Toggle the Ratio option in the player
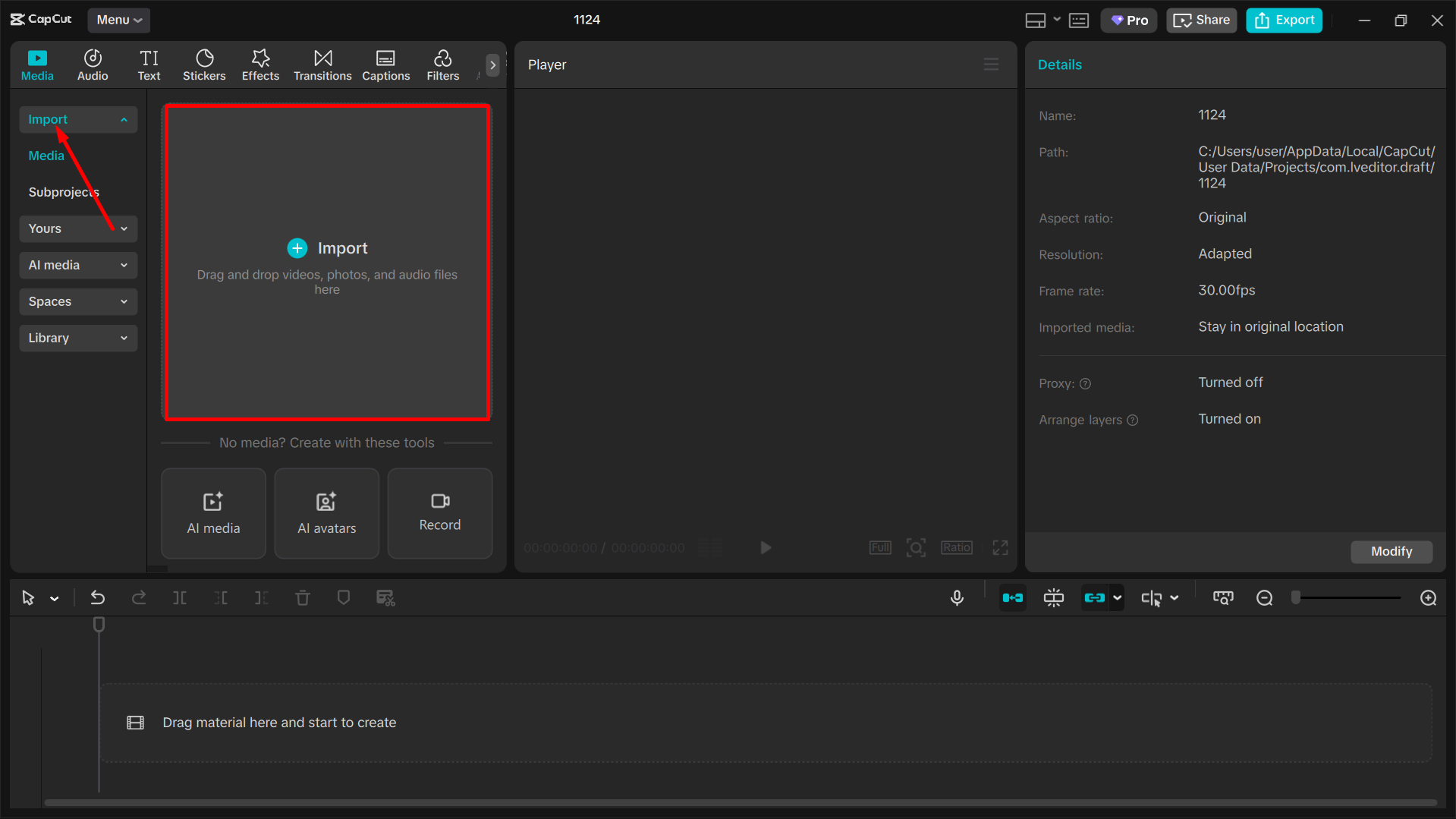The height and width of the screenshot is (819, 1456). click(x=956, y=547)
